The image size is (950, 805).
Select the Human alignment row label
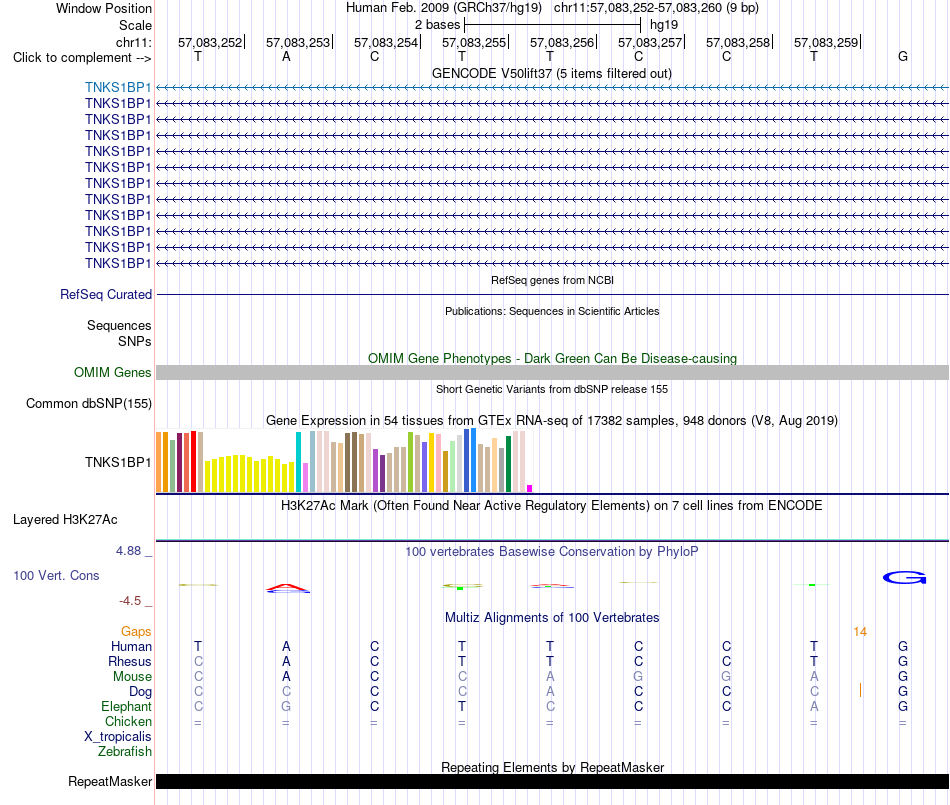131,646
